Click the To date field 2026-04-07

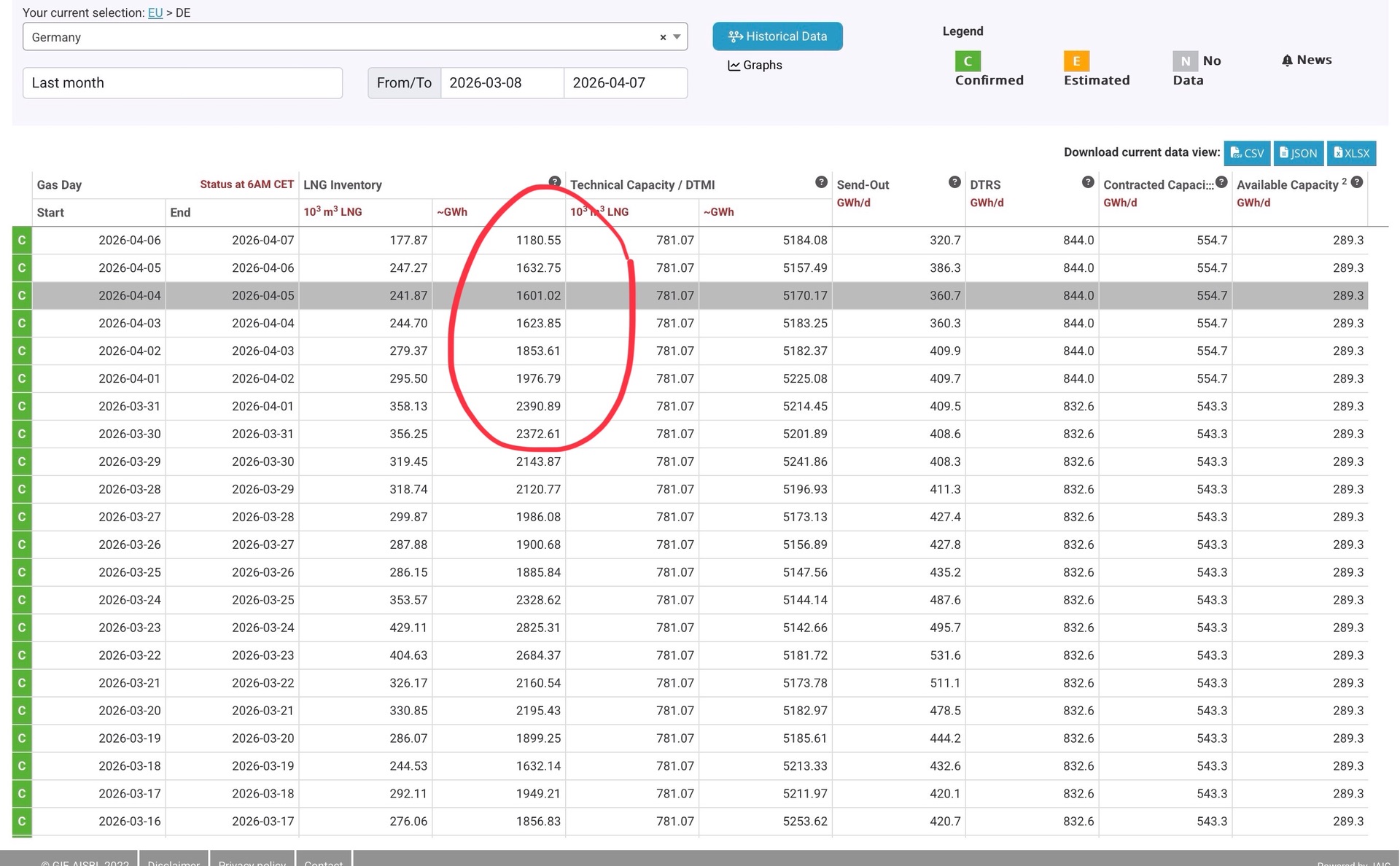click(625, 83)
